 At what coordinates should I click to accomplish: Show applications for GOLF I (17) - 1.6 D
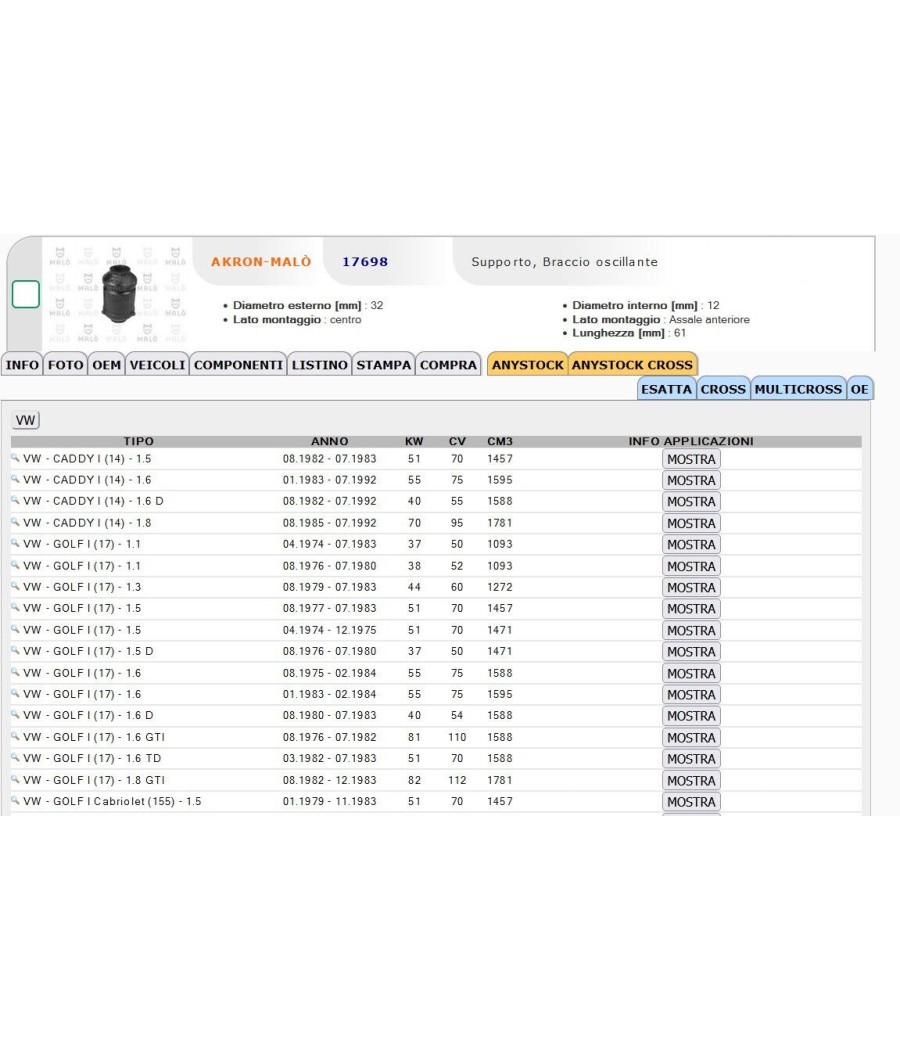(x=691, y=717)
